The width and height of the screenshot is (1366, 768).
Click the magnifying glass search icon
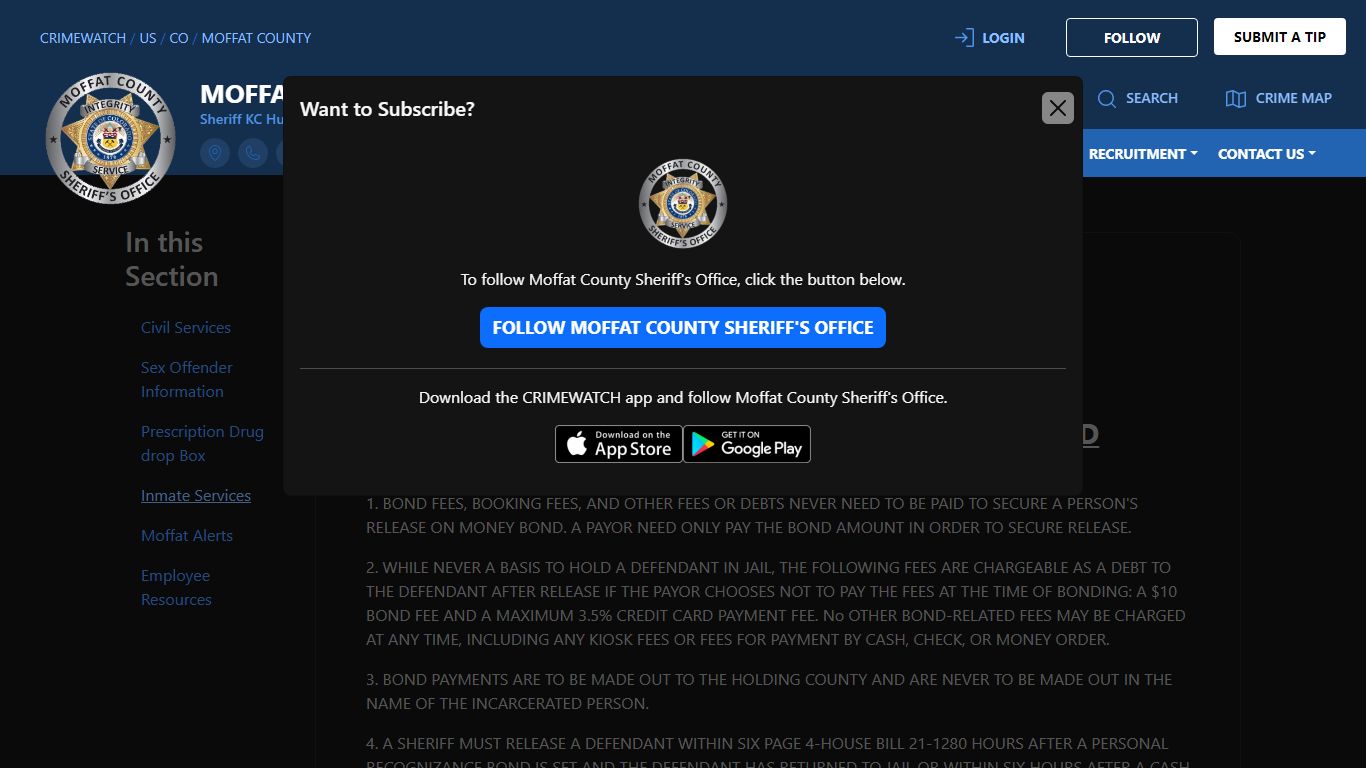coord(1107,98)
